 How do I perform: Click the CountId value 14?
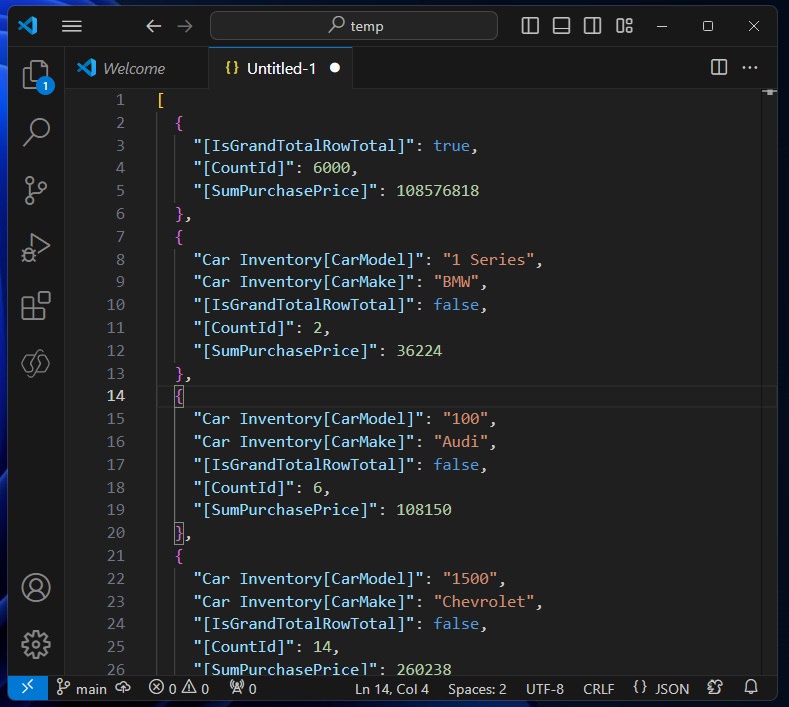[322, 647]
